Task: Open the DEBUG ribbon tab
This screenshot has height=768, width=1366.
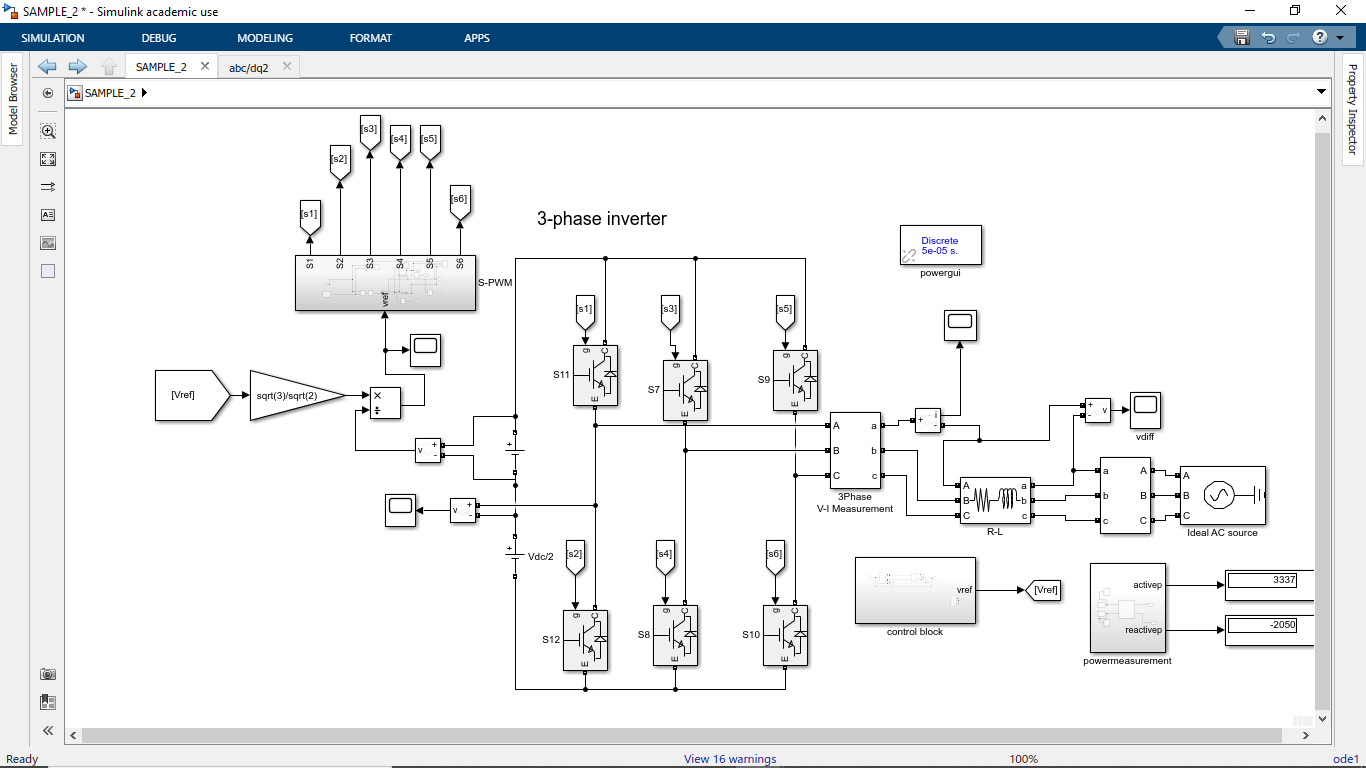Action: pyautogui.click(x=159, y=38)
